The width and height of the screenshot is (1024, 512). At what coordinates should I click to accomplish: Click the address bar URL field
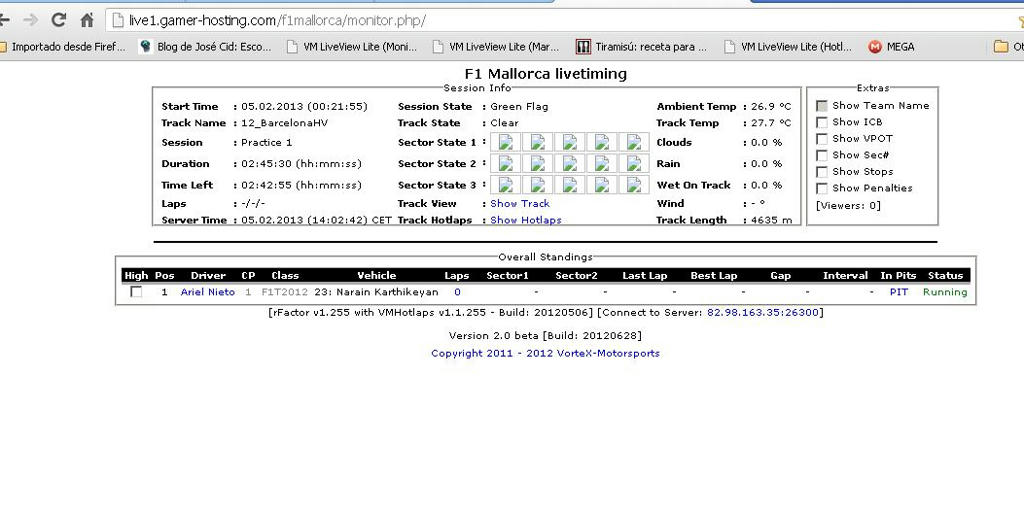coord(562,21)
